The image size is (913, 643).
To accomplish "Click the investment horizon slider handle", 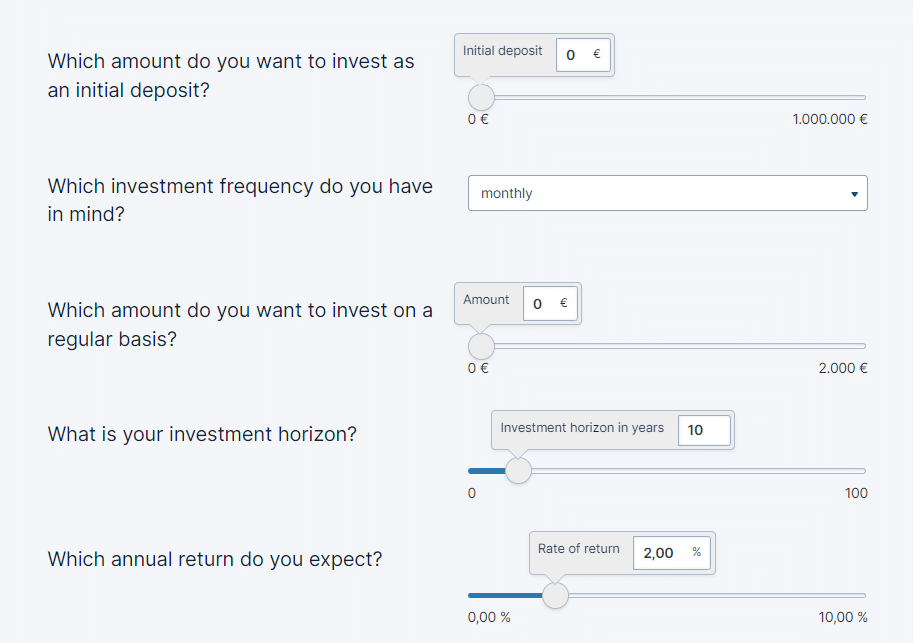I will [518, 471].
